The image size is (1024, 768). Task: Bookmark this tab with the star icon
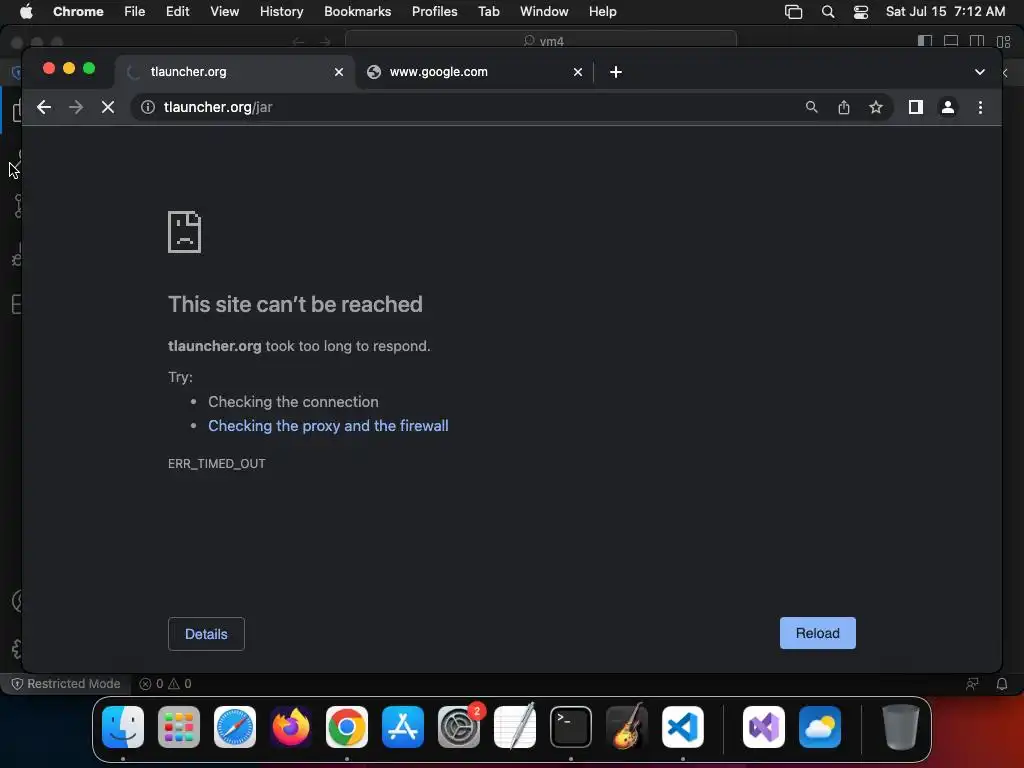(876, 107)
